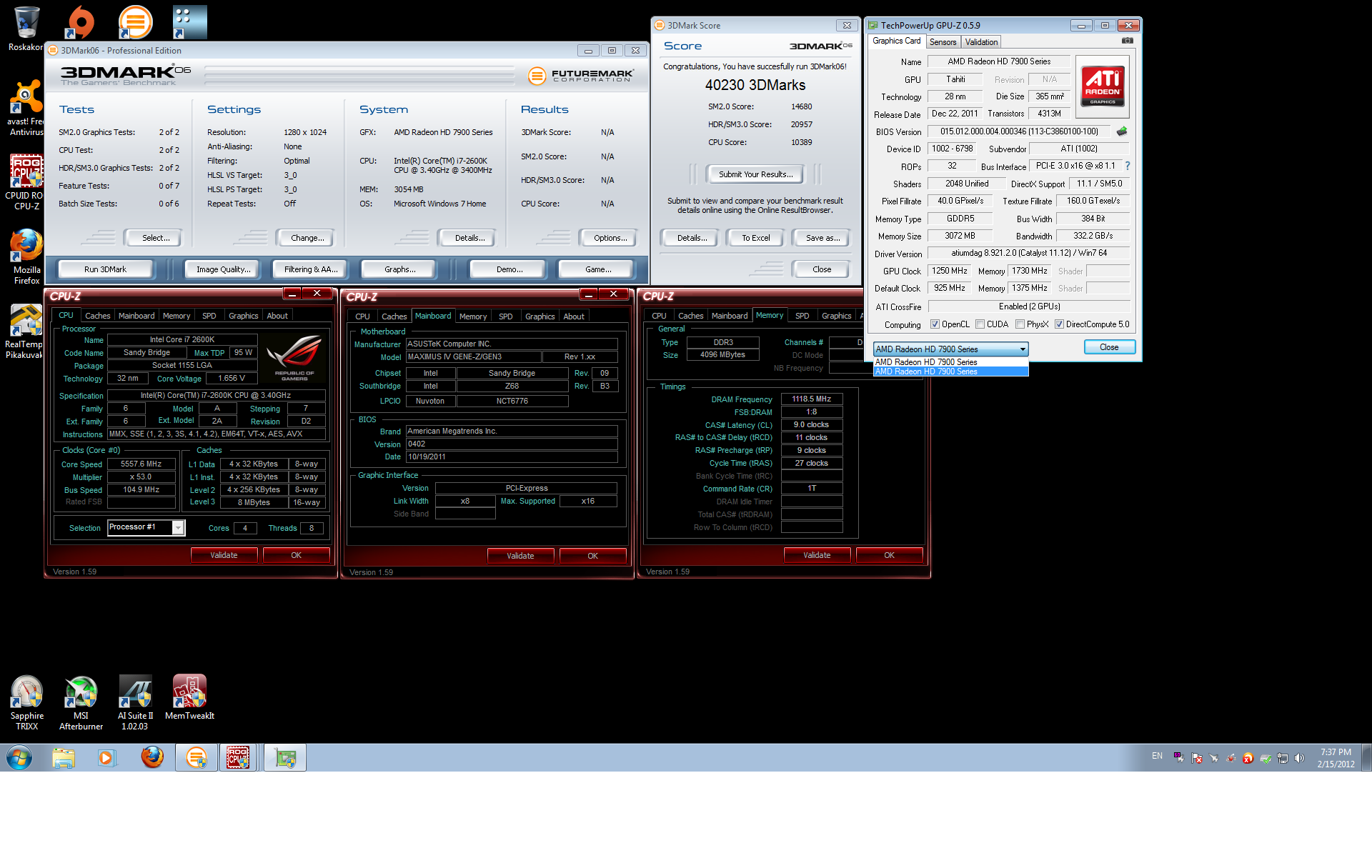Viewport: 1372px width, 868px height.
Task: Click the Run 3DMark button
Action: (105, 269)
